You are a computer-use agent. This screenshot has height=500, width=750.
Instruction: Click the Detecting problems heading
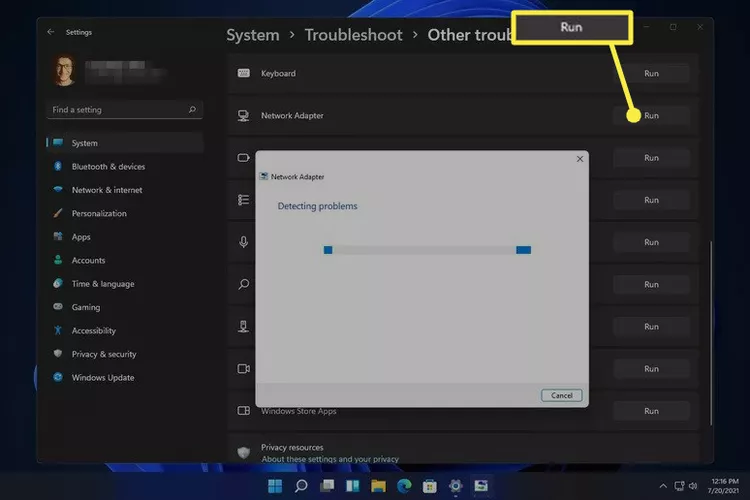pos(318,206)
